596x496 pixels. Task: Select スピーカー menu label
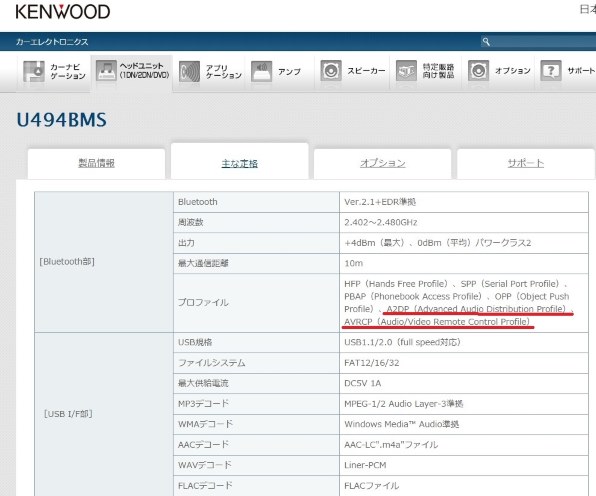pos(366,71)
